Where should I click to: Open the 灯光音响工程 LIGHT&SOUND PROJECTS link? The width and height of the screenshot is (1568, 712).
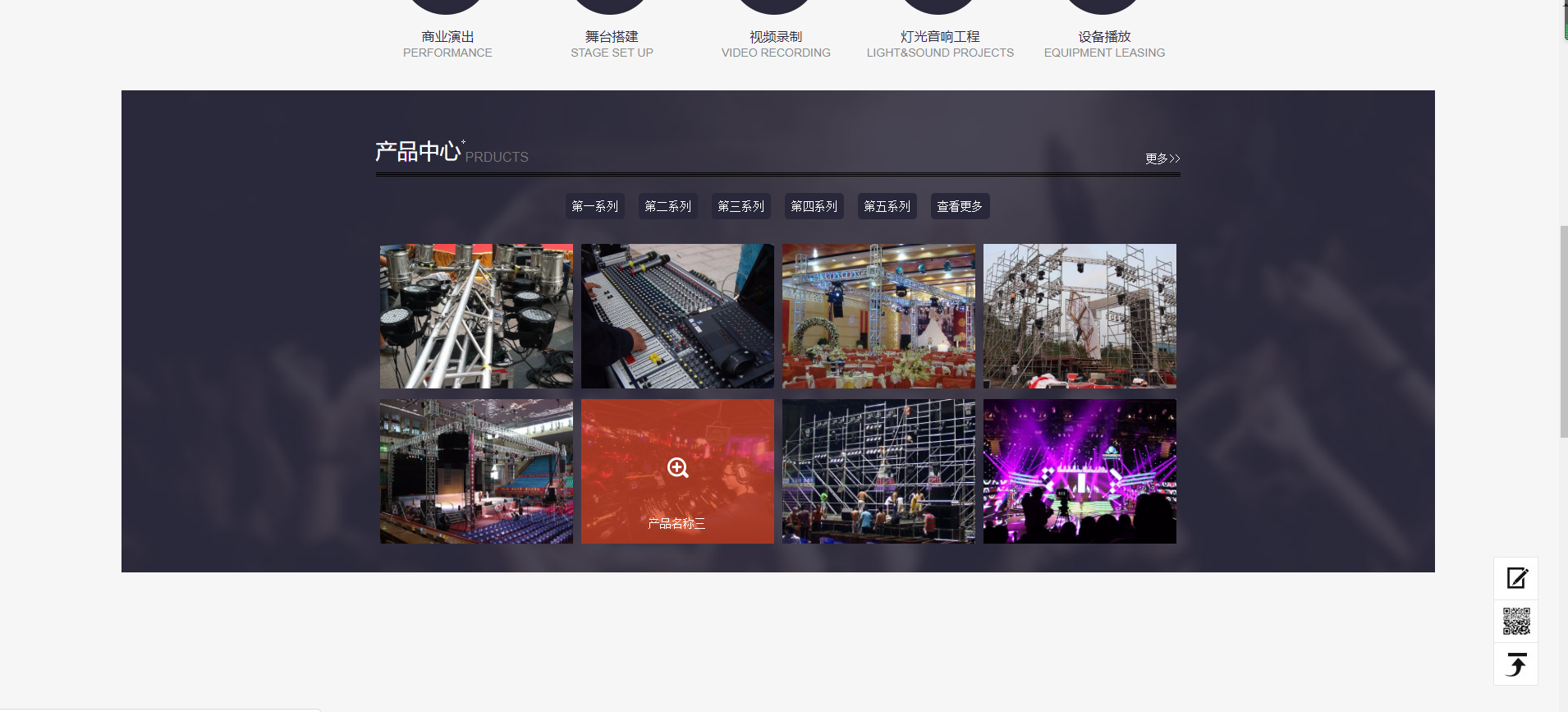point(940,44)
